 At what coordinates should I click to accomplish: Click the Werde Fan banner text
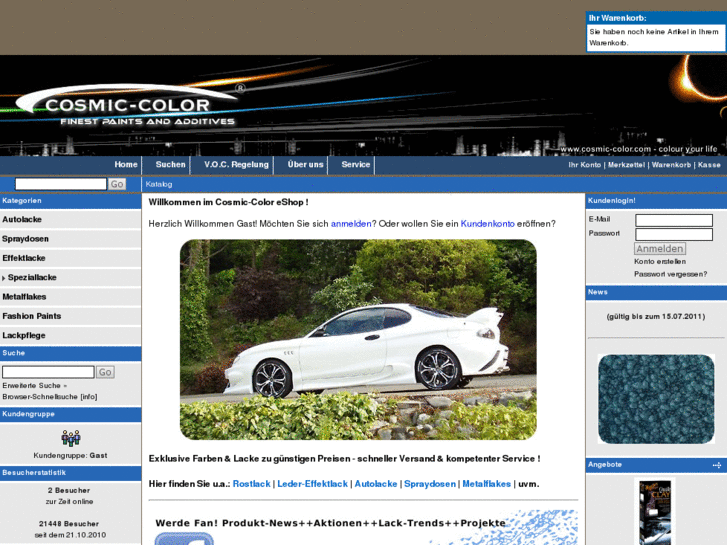click(331, 523)
